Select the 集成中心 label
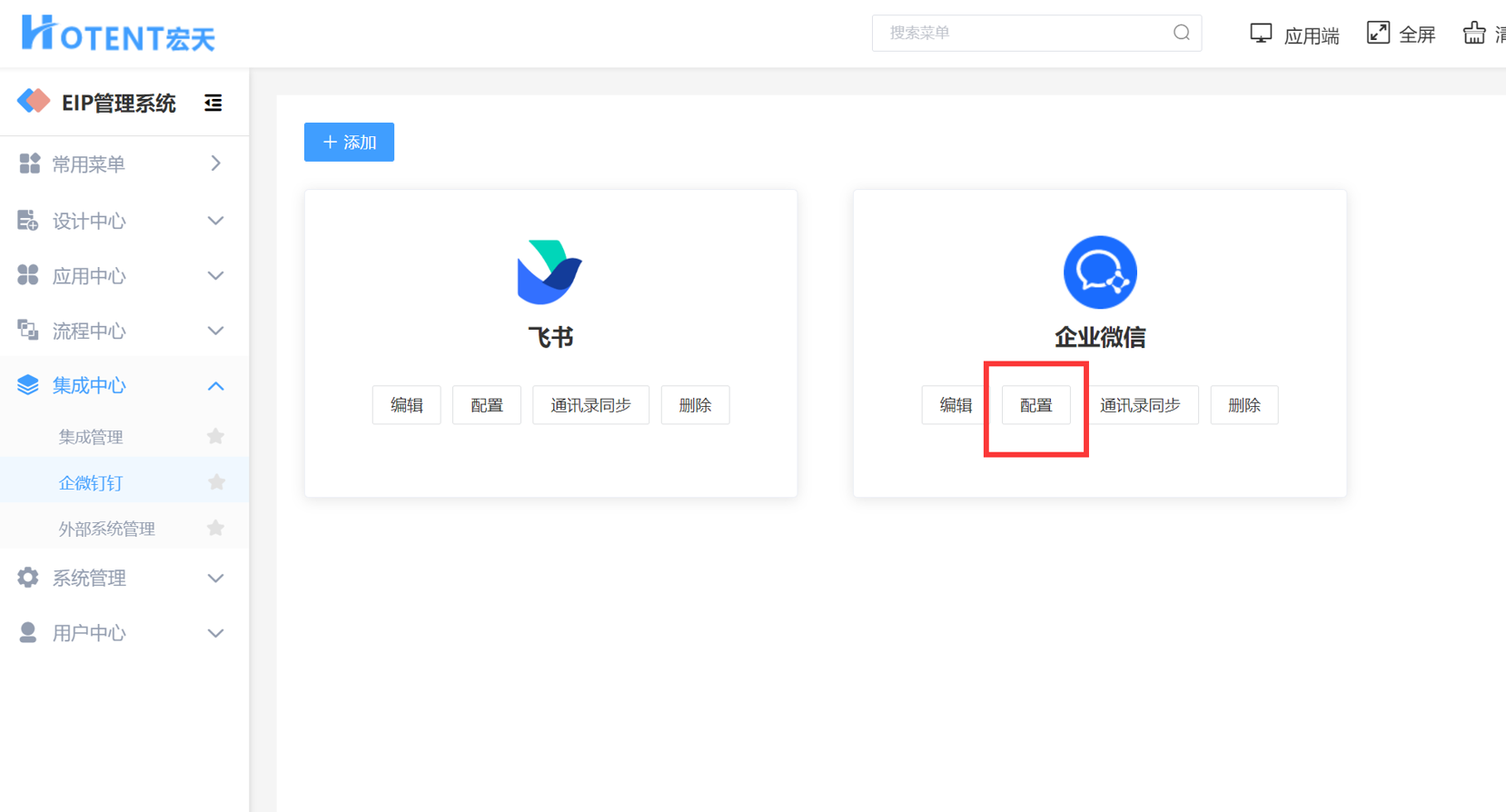Viewport: 1506px width, 812px height. [88, 386]
